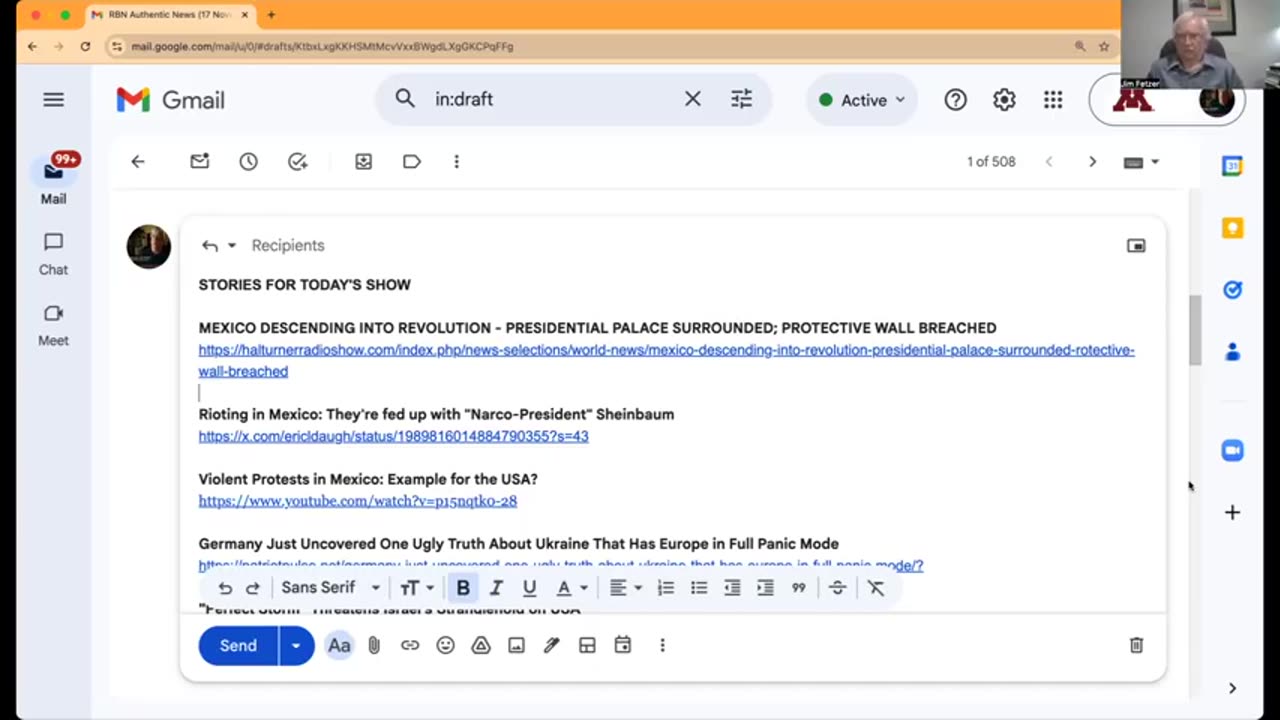The width and height of the screenshot is (1280, 720).
Task: Toggle bulleted list formatting
Action: pyautogui.click(x=699, y=588)
